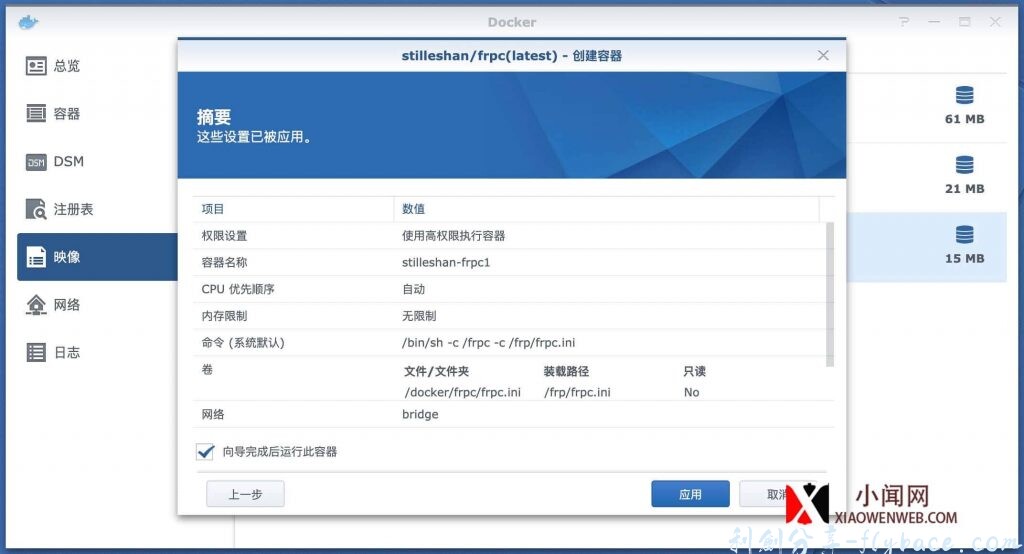1024x554 pixels.
Task: Go to the DSM section
Action: [x=97, y=161]
